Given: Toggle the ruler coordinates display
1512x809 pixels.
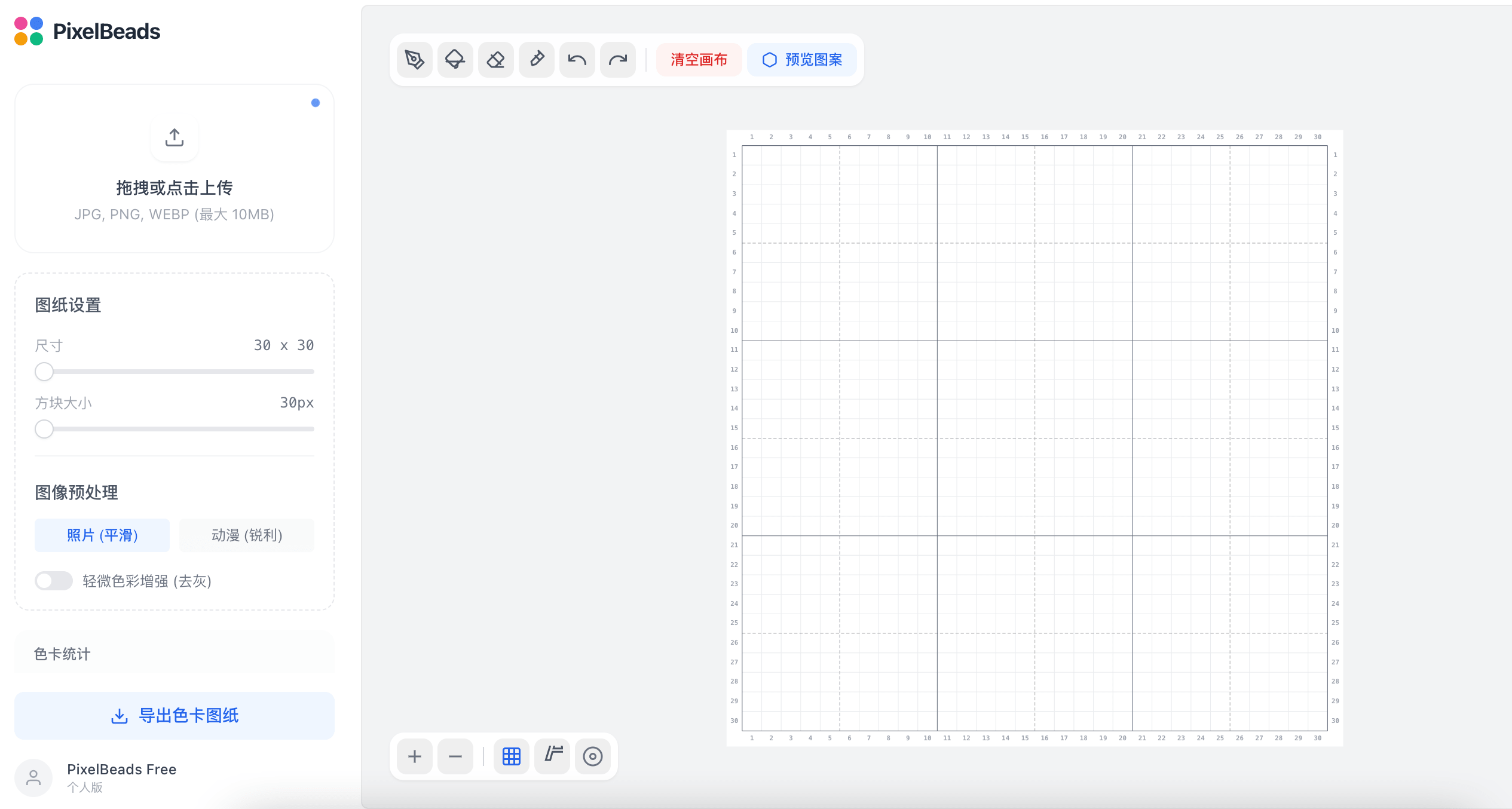Looking at the screenshot, I should click(553, 756).
